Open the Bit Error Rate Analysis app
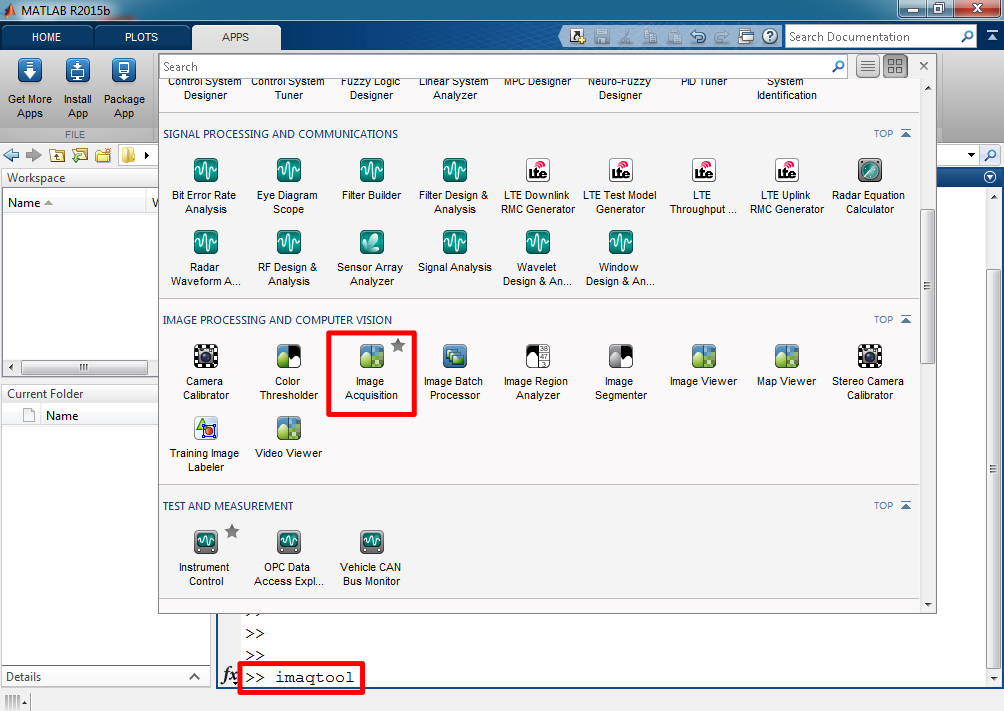Viewport: 1004px width, 711px height. point(204,186)
